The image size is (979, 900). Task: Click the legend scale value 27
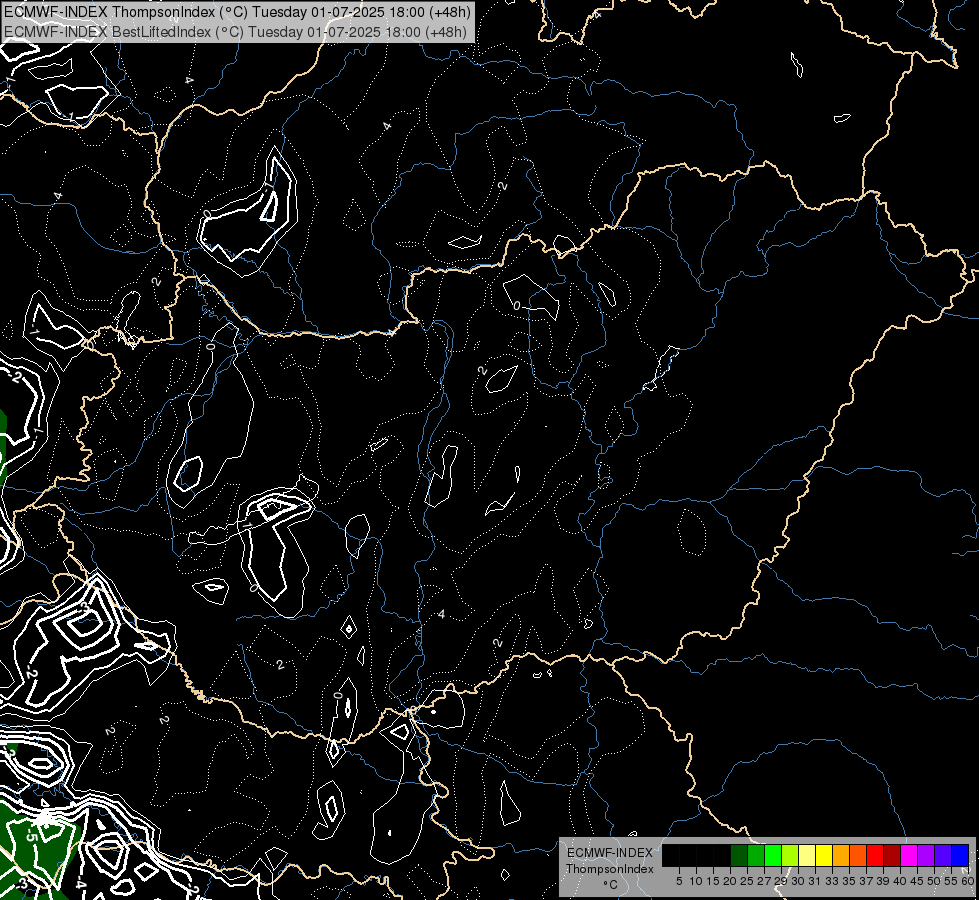tap(764, 881)
